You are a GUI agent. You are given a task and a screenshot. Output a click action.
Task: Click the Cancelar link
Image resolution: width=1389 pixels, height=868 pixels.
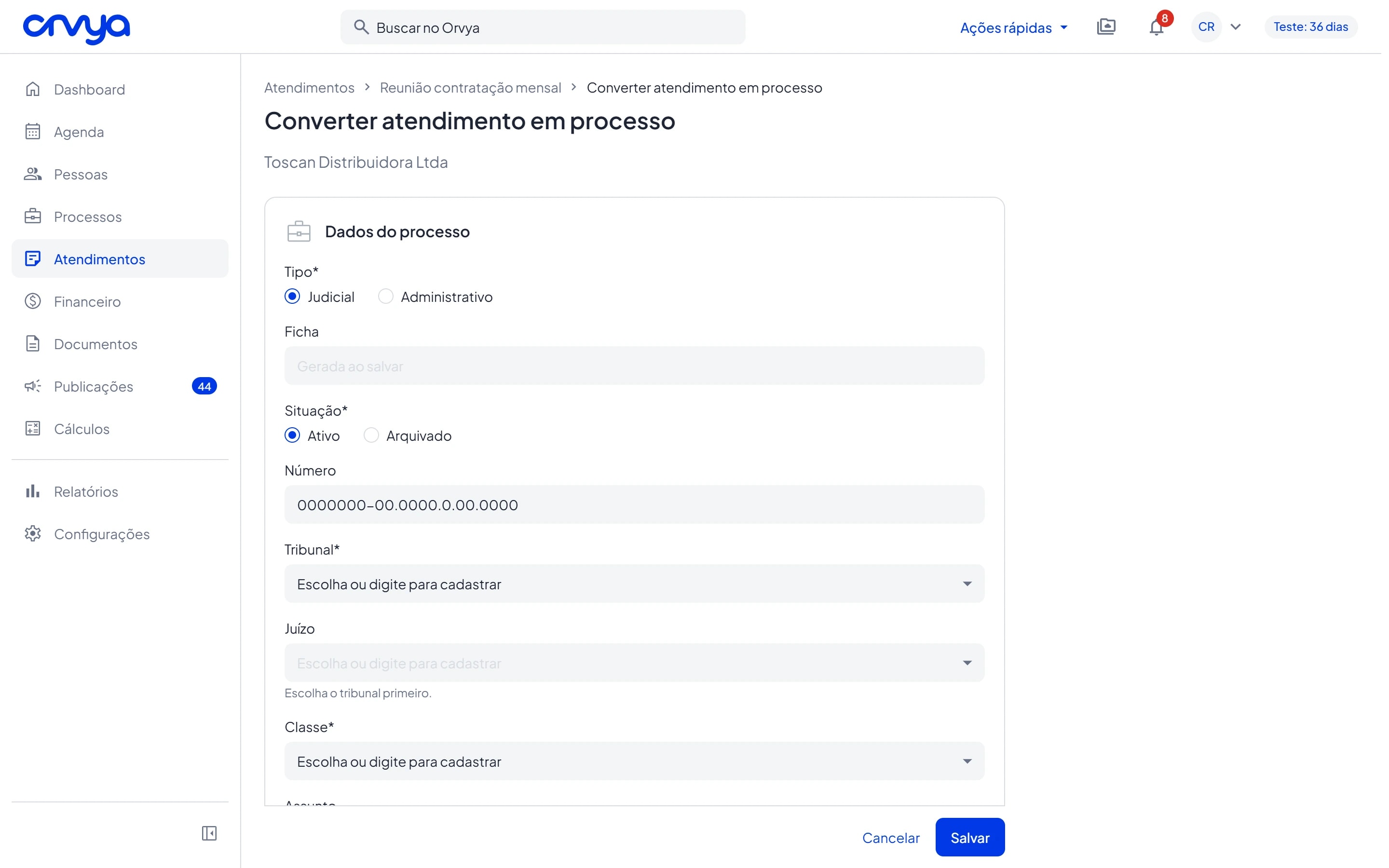coord(891,838)
